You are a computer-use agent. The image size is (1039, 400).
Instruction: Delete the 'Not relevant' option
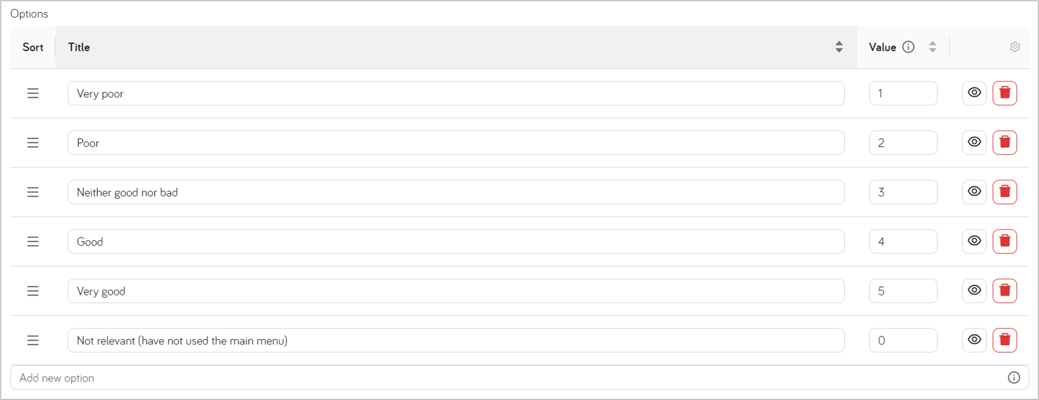click(x=1005, y=340)
